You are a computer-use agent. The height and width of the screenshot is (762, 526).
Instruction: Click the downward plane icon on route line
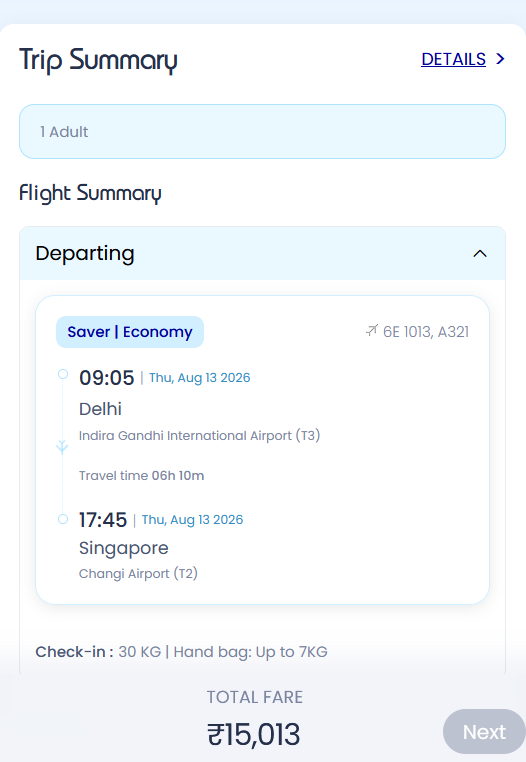pos(62,447)
